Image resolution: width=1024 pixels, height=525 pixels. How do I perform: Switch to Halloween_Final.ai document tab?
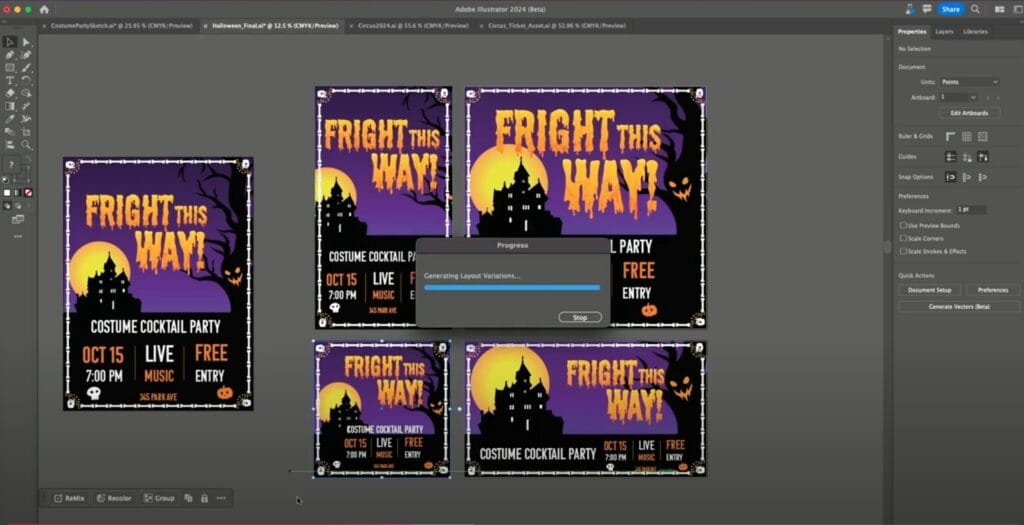coord(275,26)
